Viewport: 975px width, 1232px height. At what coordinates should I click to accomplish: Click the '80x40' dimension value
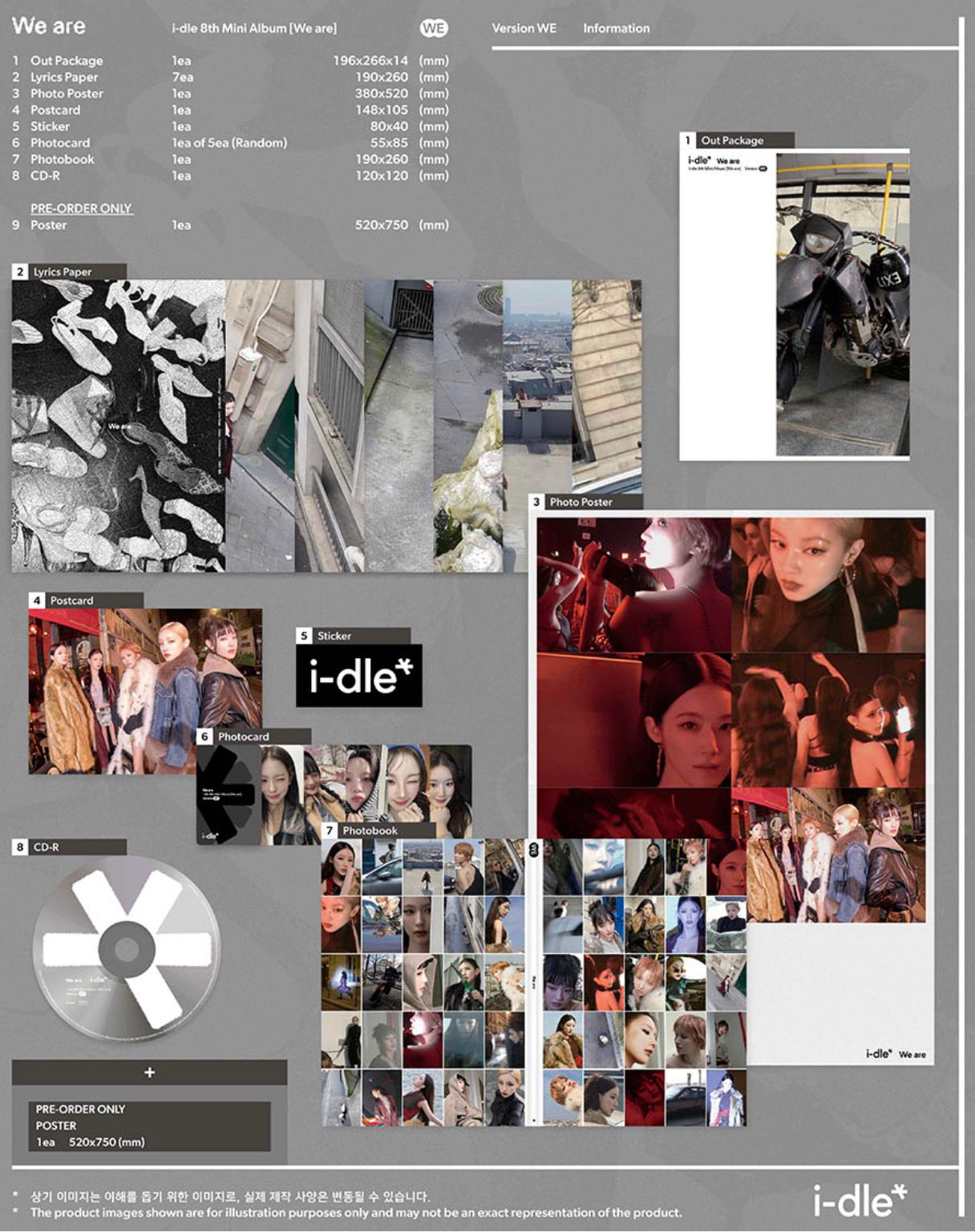[389, 127]
